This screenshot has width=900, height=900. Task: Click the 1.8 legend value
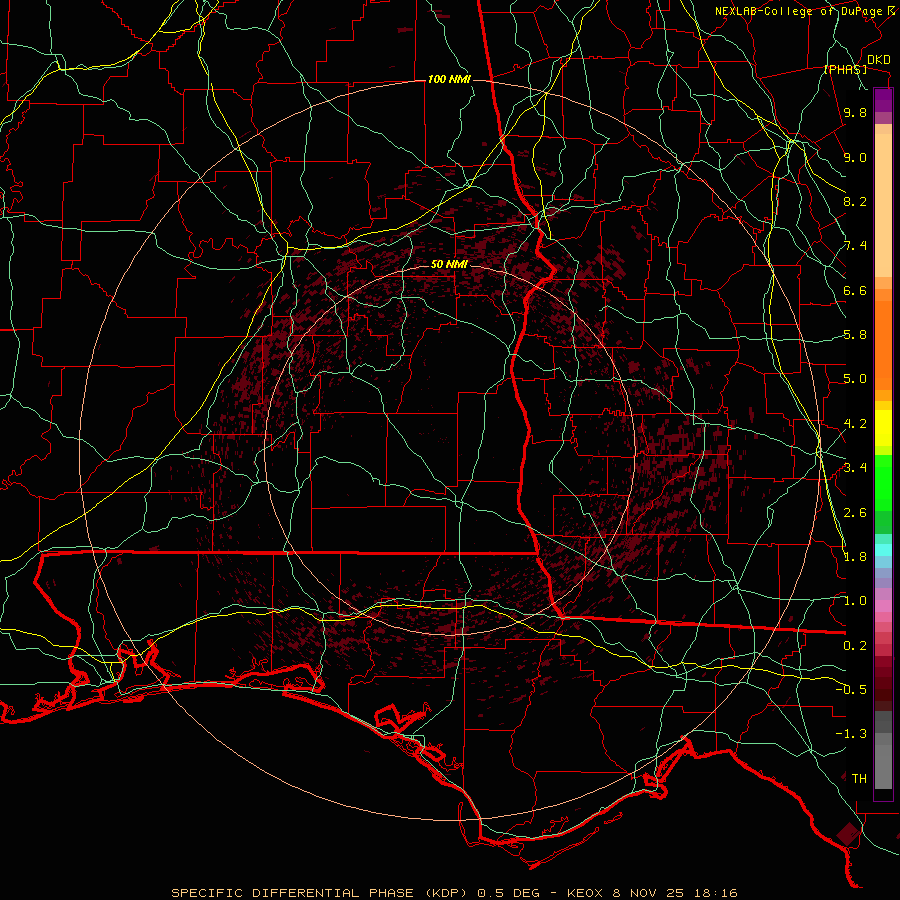tap(855, 557)
